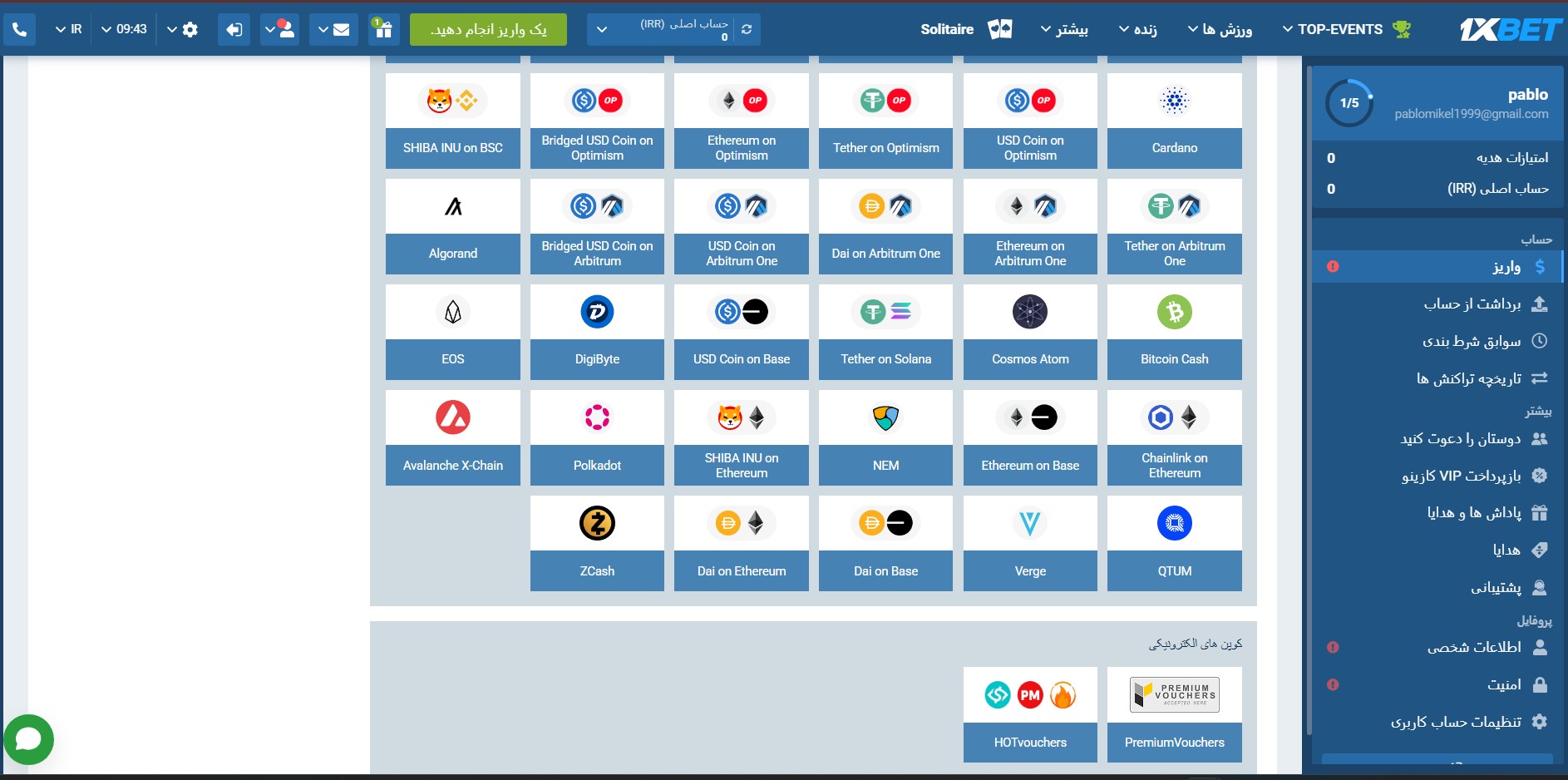This screenshot has width=1568, height=780.
Task: Select Avalanche X-Chain method
Action: point(453,437)
